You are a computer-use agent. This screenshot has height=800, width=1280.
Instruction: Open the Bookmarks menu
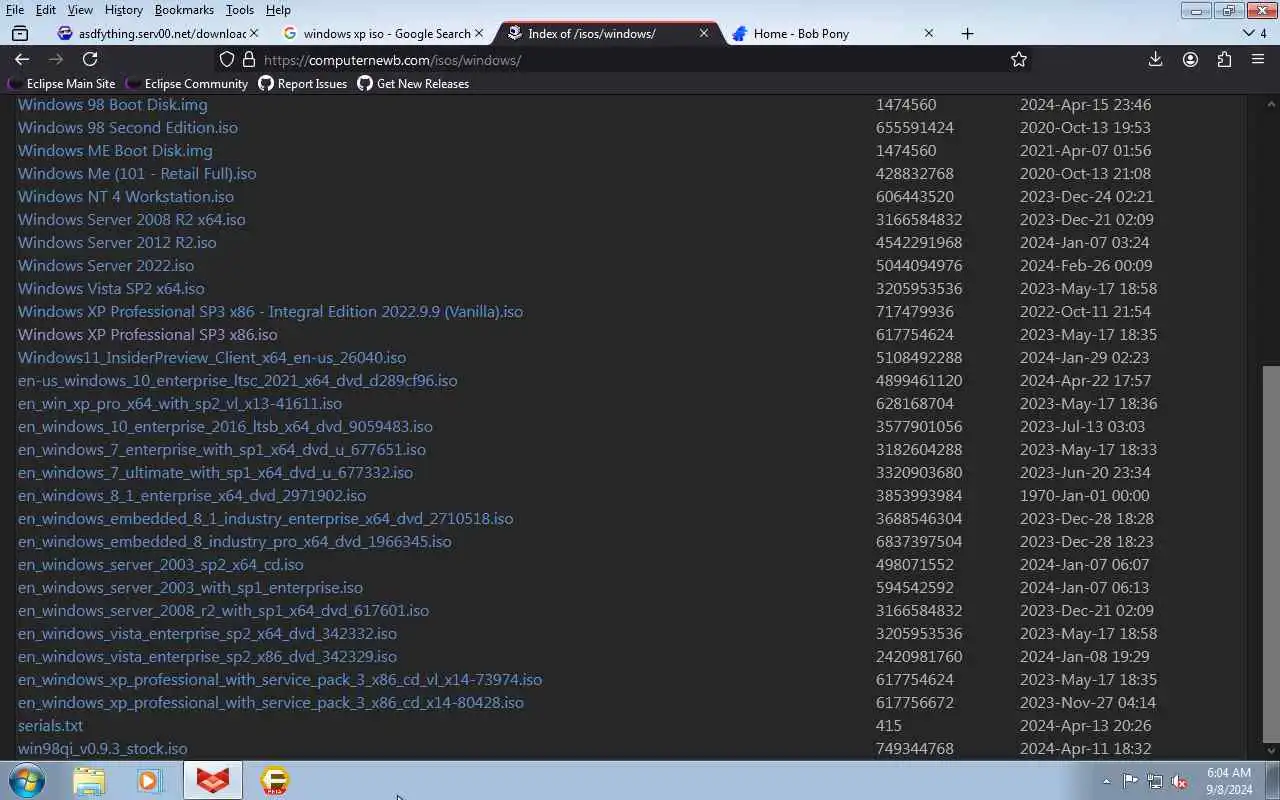[x=184, y=9]
